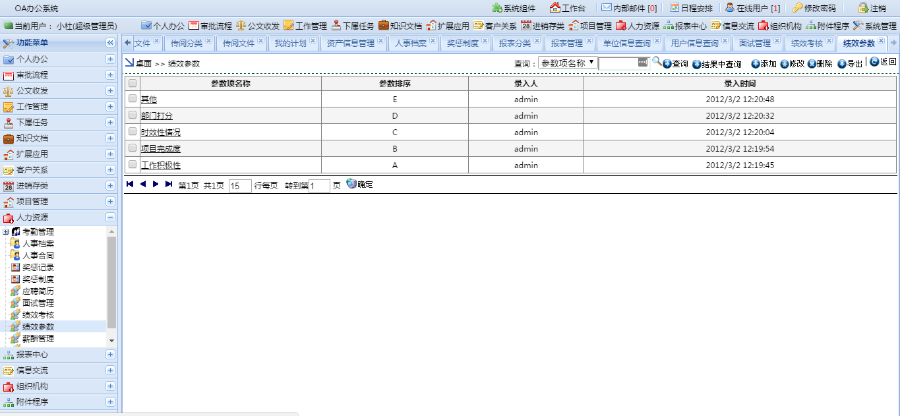
Task: Open 人力资源 in the top toolbar
Action: (x=638, y=26)
